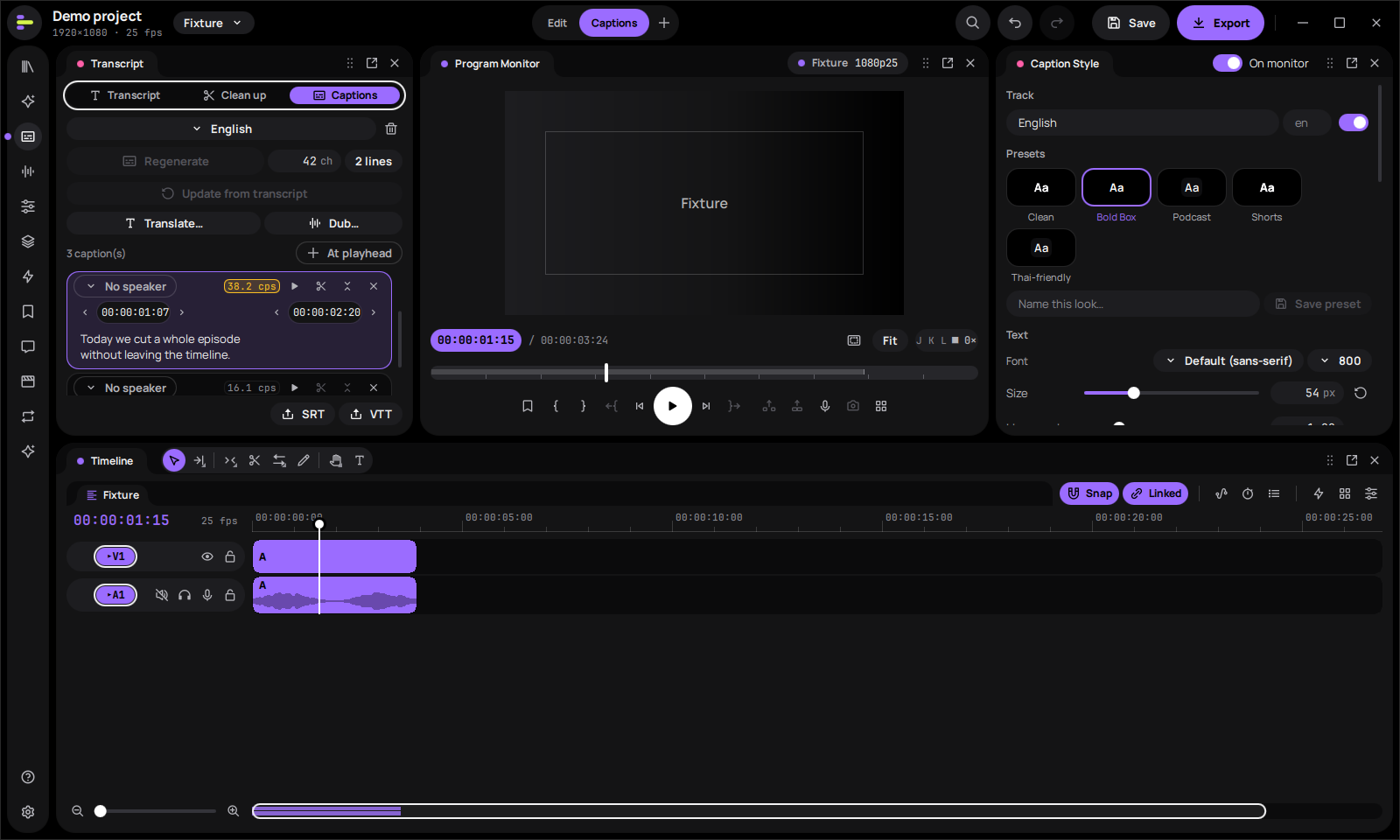Open the Fit zoom dropdown

point(890,340)
